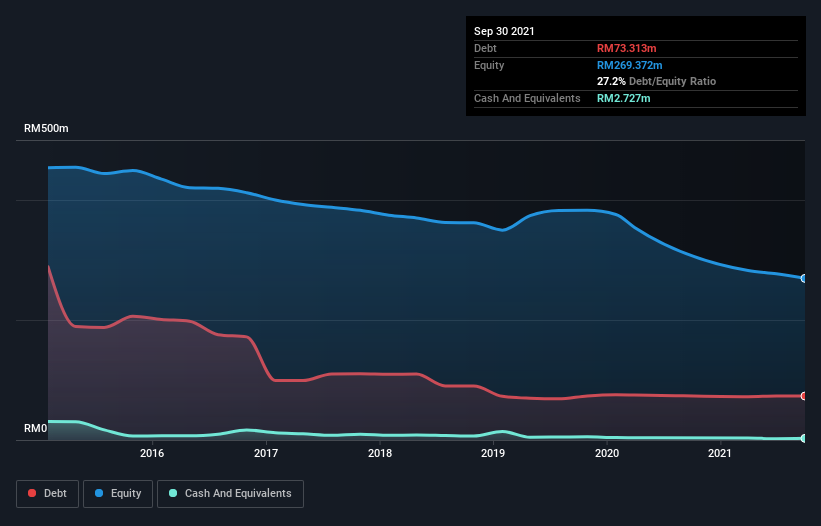Click the RM2.727m cash value
Screen dimensions: 821x526
pos(624,98)
